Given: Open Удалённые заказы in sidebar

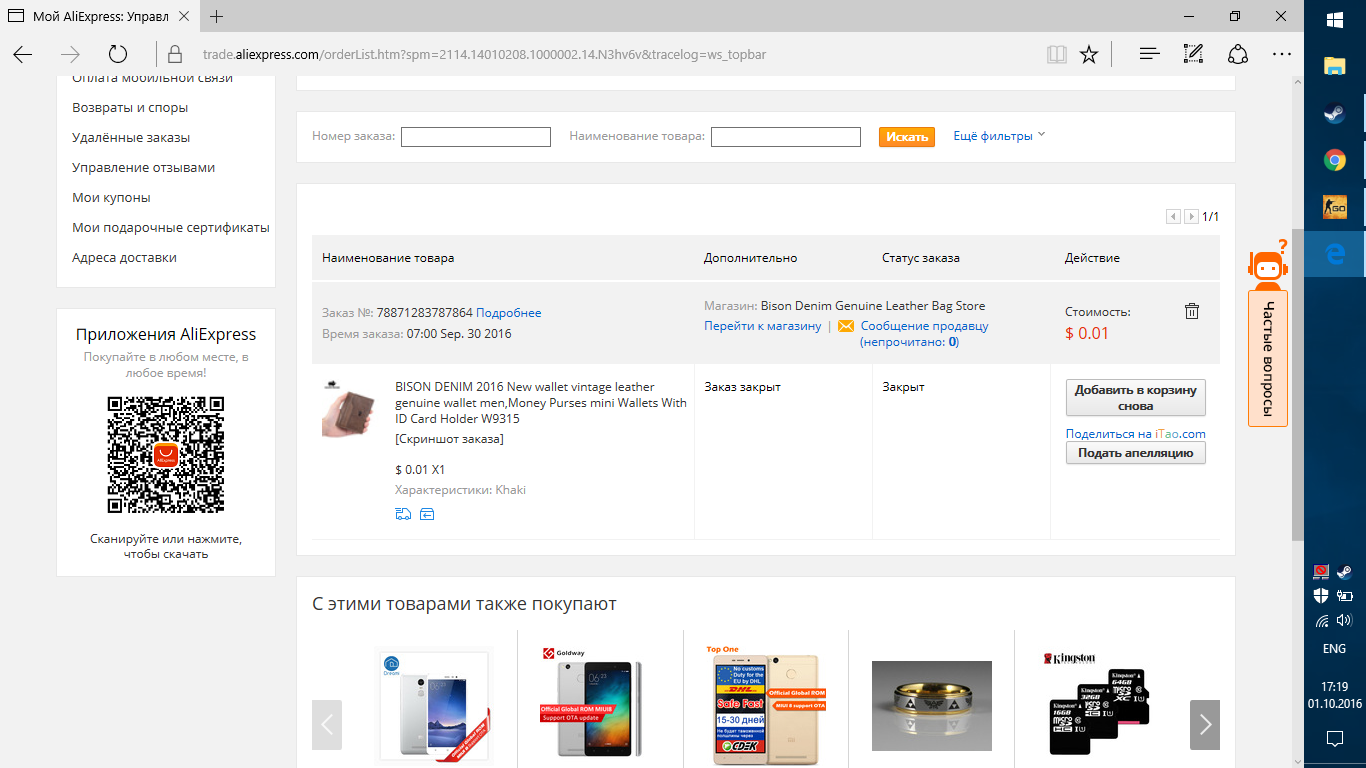Looking at the screenshot, I should (x=131, y=138).
